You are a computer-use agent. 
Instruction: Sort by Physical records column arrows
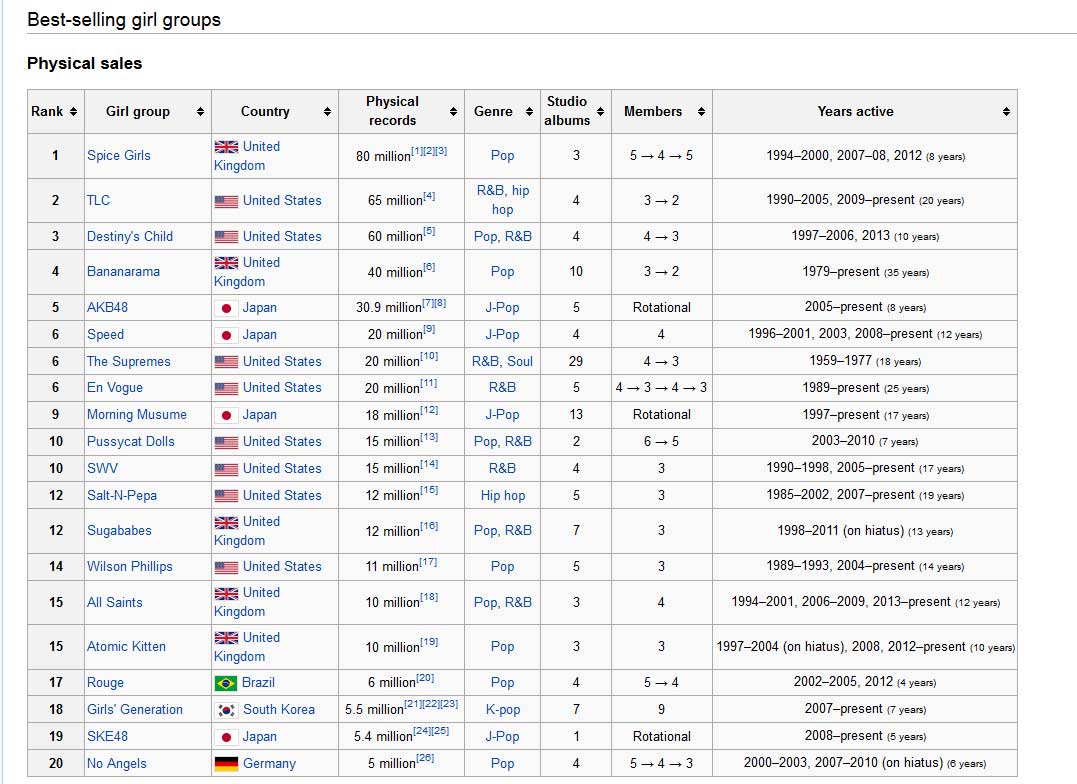pos(453,111)
